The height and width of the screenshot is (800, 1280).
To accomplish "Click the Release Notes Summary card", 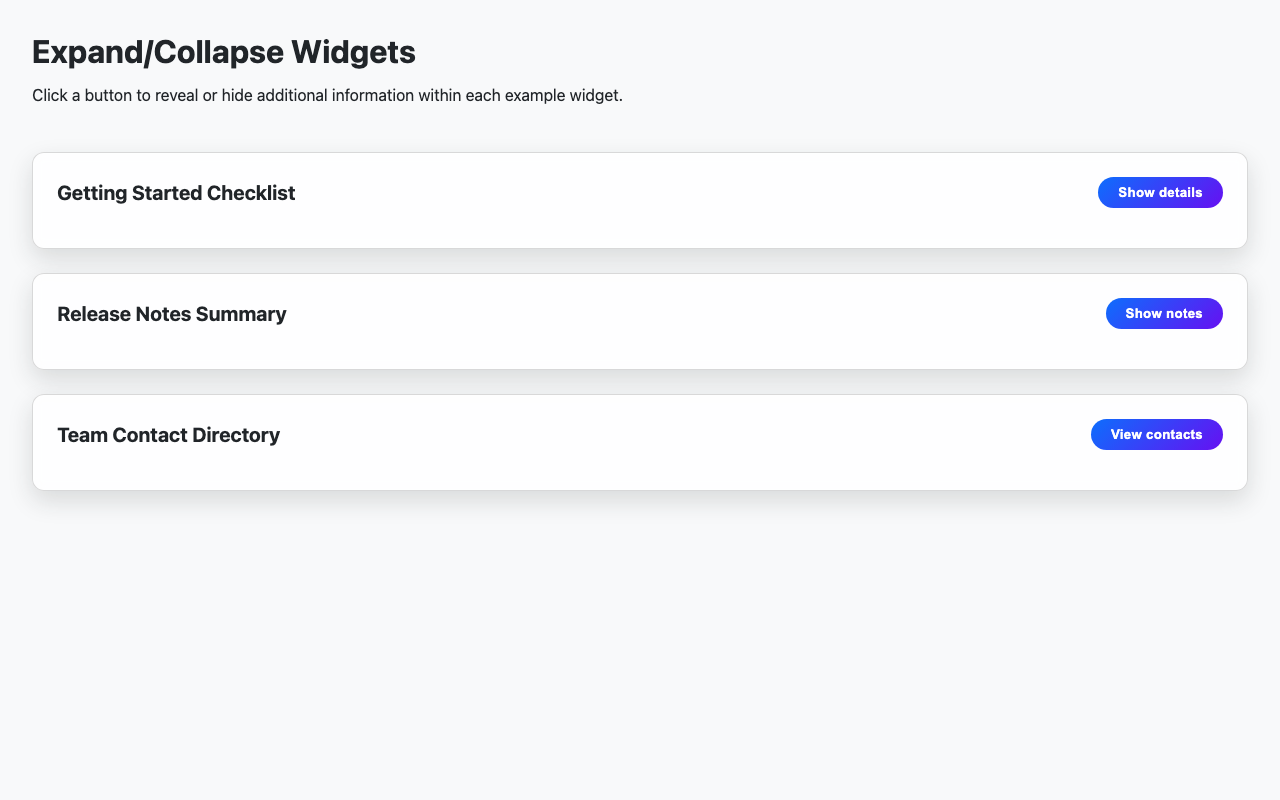I will tap(640, 321).
